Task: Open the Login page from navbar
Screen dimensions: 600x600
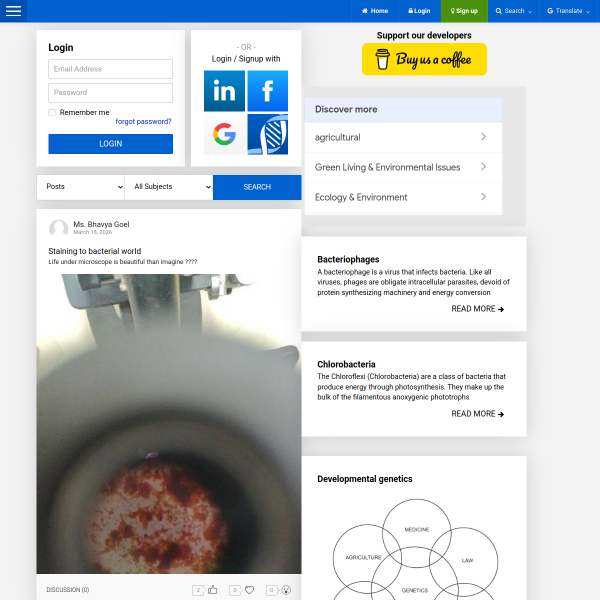Action: pos(419,11)
